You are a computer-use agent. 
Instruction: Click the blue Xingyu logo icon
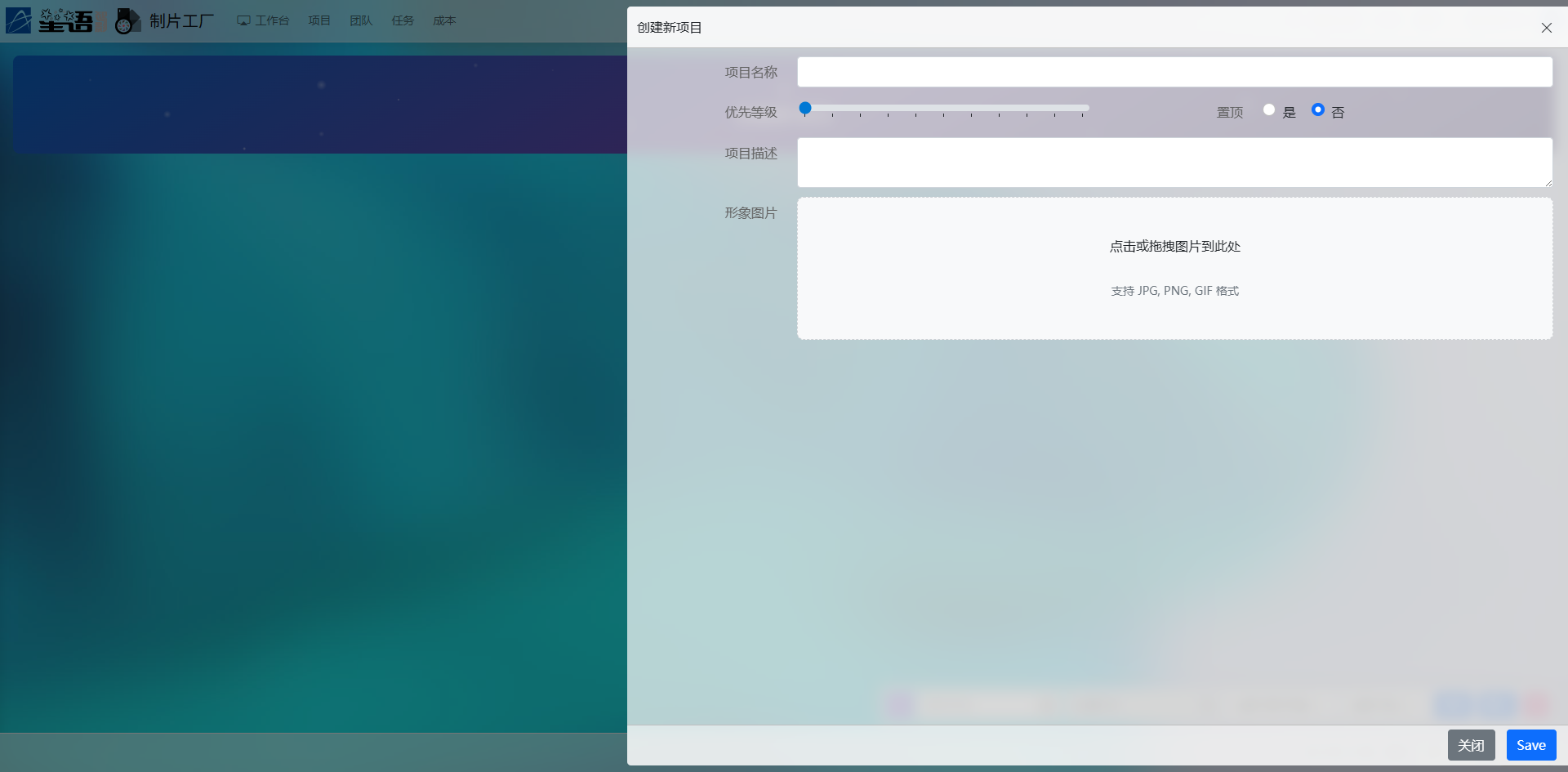(18, 20)
